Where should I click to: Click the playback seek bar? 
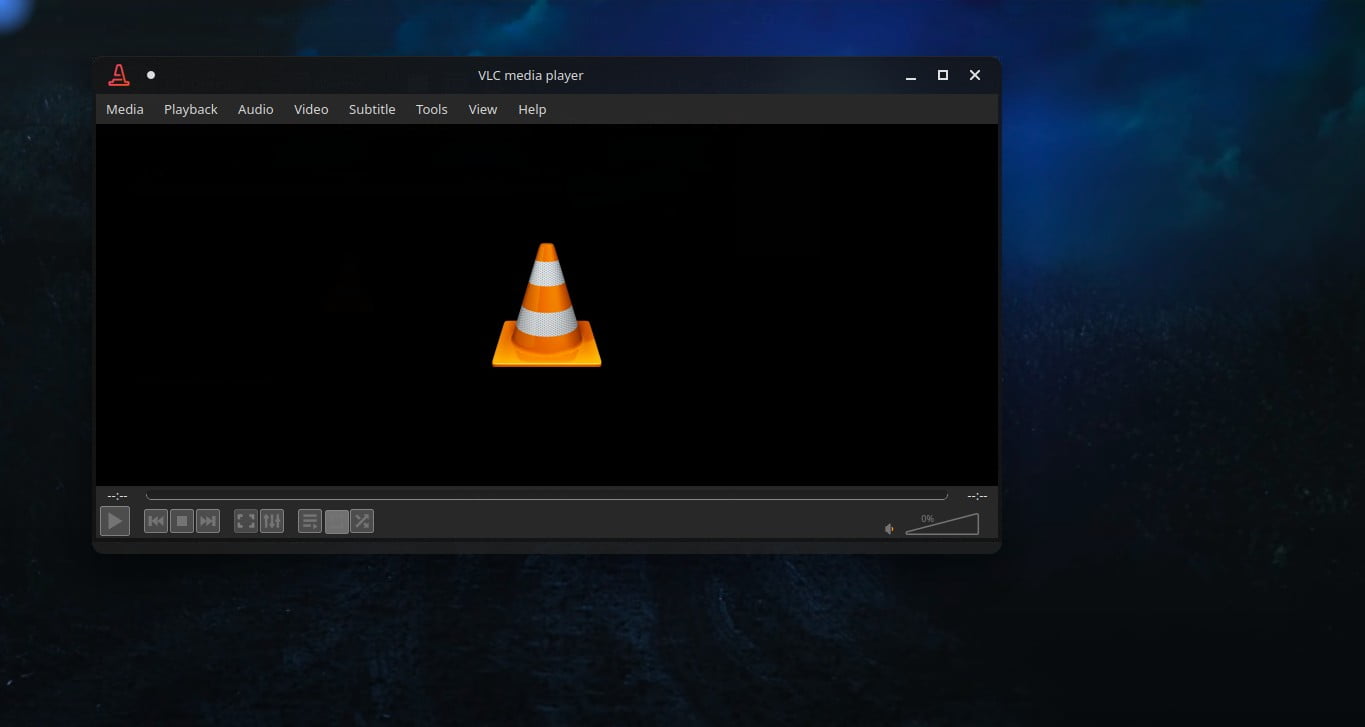click(547, 496)
